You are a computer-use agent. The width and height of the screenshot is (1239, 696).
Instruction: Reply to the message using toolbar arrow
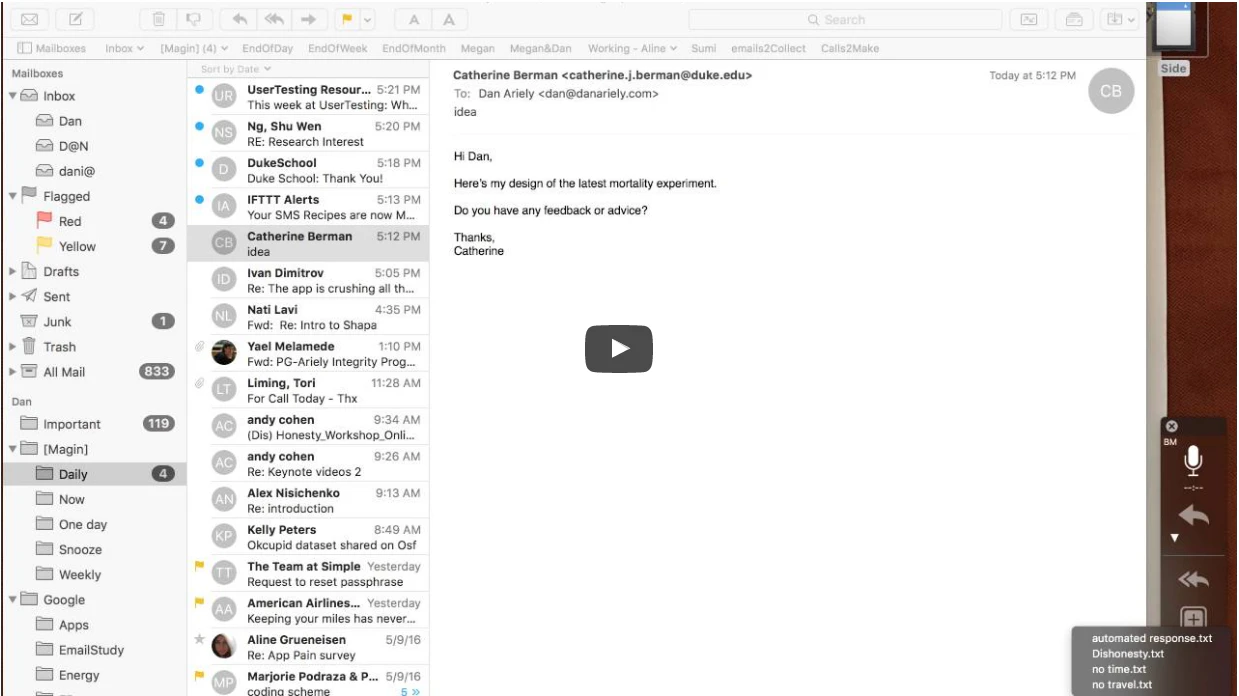[x=240, y=19]
